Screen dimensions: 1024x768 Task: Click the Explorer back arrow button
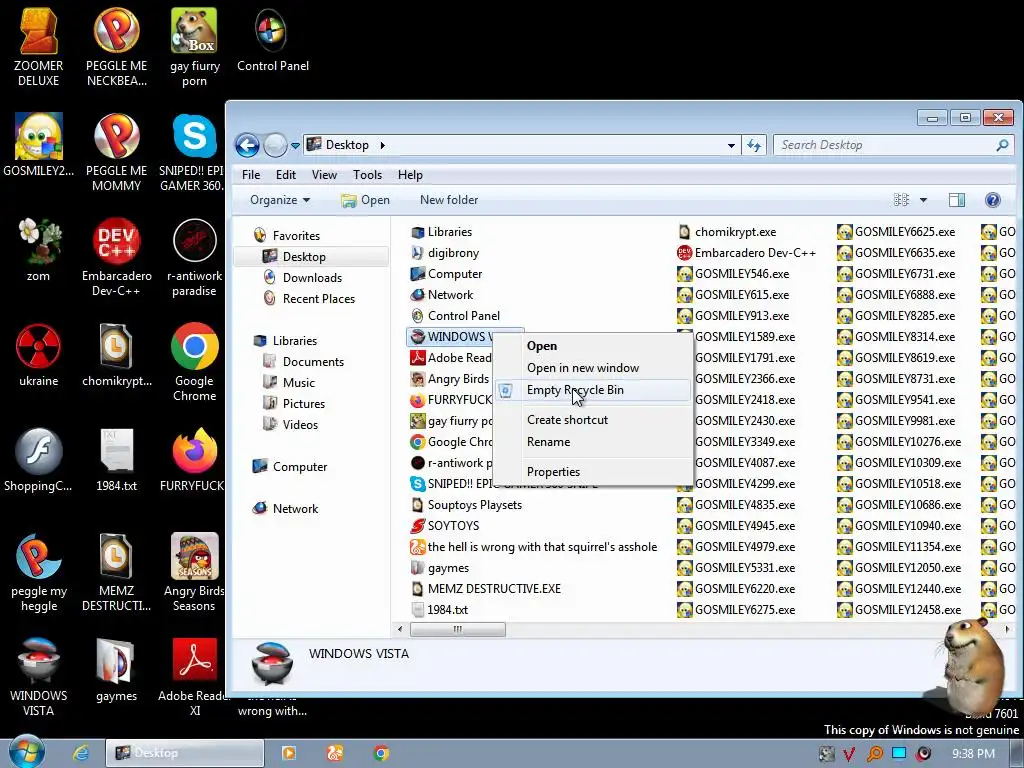pyautogui.click(x=248, y=145)
